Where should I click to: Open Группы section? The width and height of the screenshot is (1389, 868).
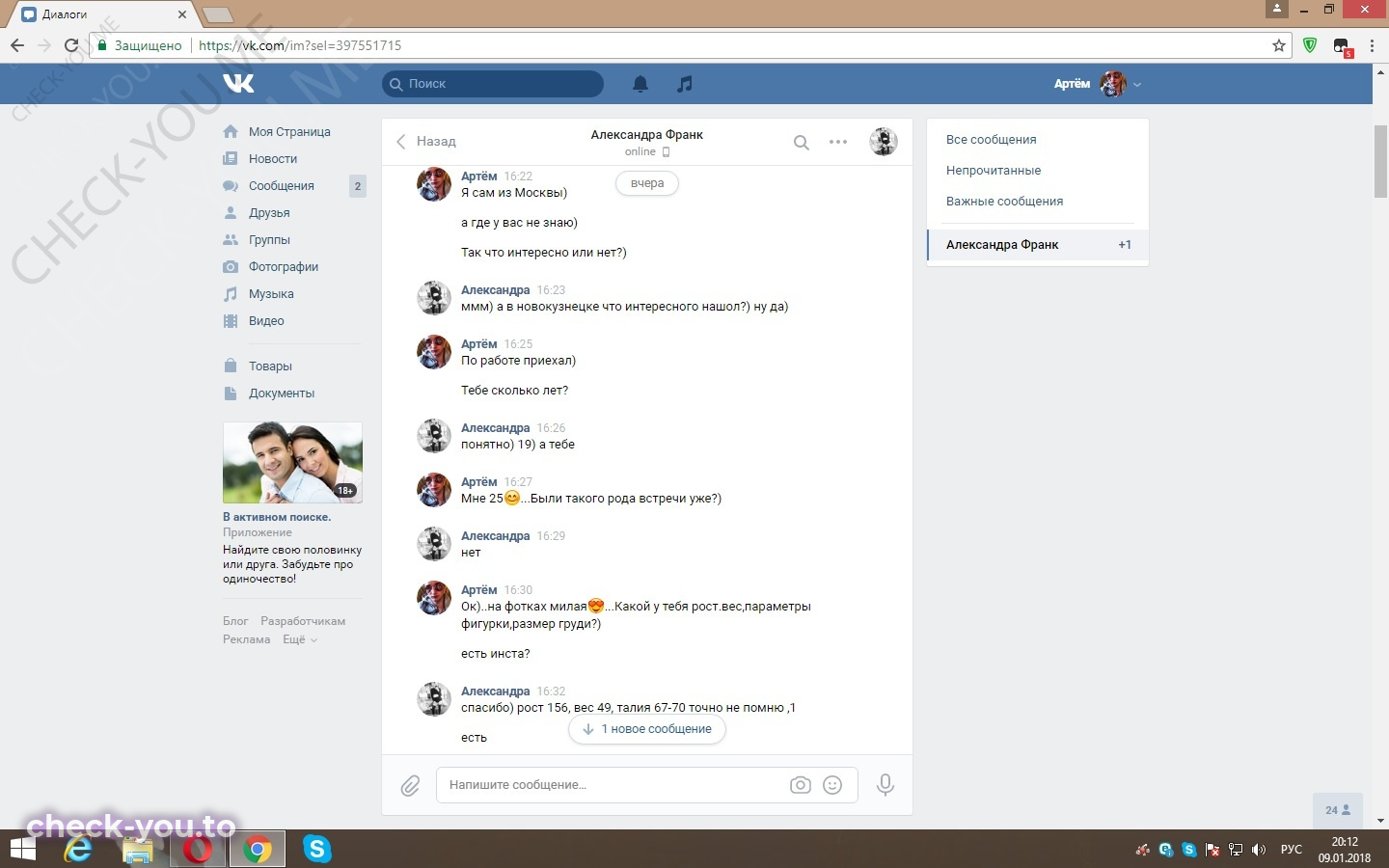[x=269, y=240]
